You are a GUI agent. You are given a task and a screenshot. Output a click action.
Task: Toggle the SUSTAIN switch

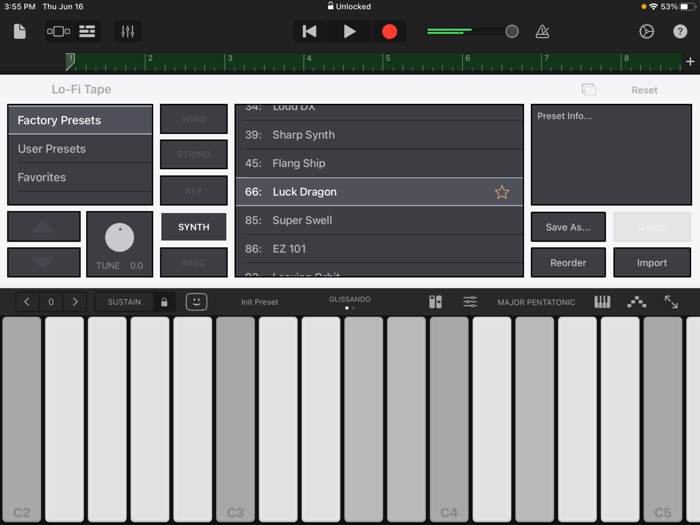click(124, 302)
